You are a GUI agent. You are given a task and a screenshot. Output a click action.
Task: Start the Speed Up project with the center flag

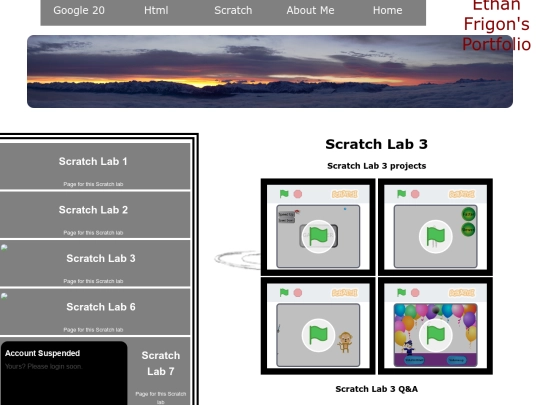click(318, 237)
